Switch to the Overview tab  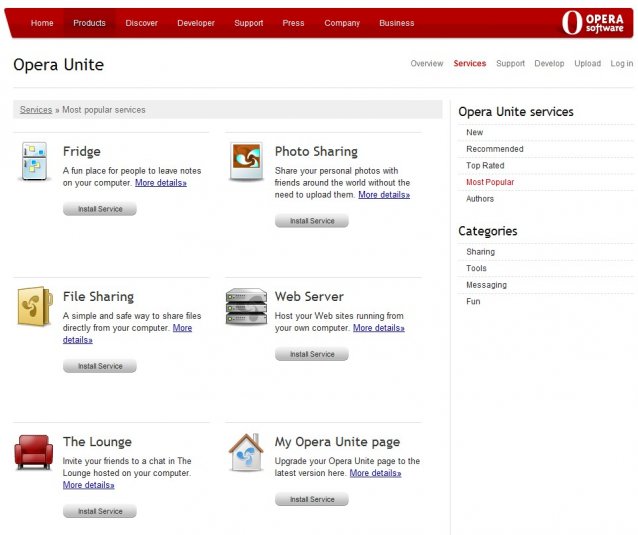(x=426, y=63)
